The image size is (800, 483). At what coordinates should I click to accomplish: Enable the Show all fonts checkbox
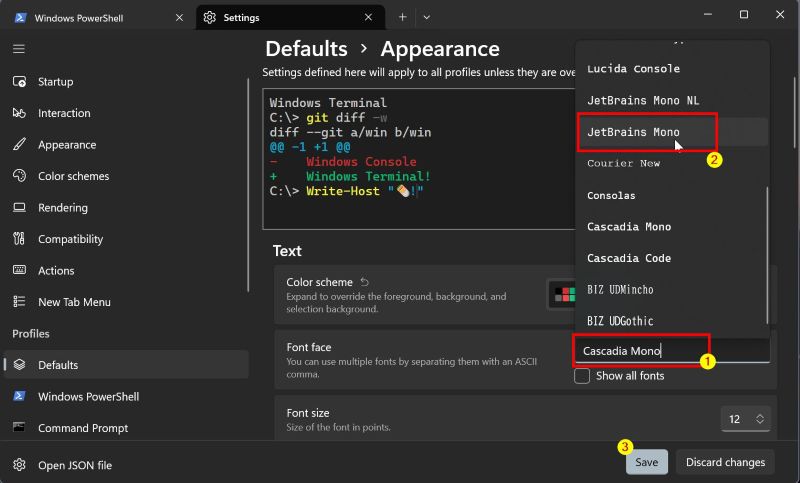click(x=582, y=377)
